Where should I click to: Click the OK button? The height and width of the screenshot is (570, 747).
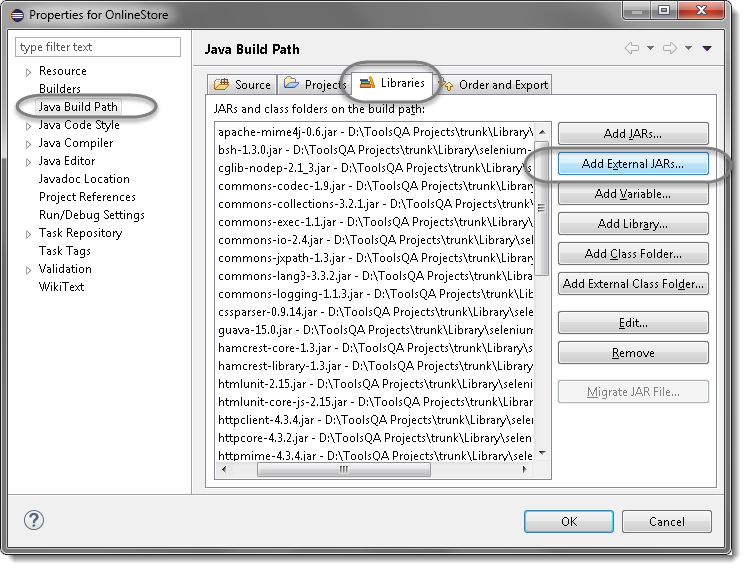coord(568,521)
